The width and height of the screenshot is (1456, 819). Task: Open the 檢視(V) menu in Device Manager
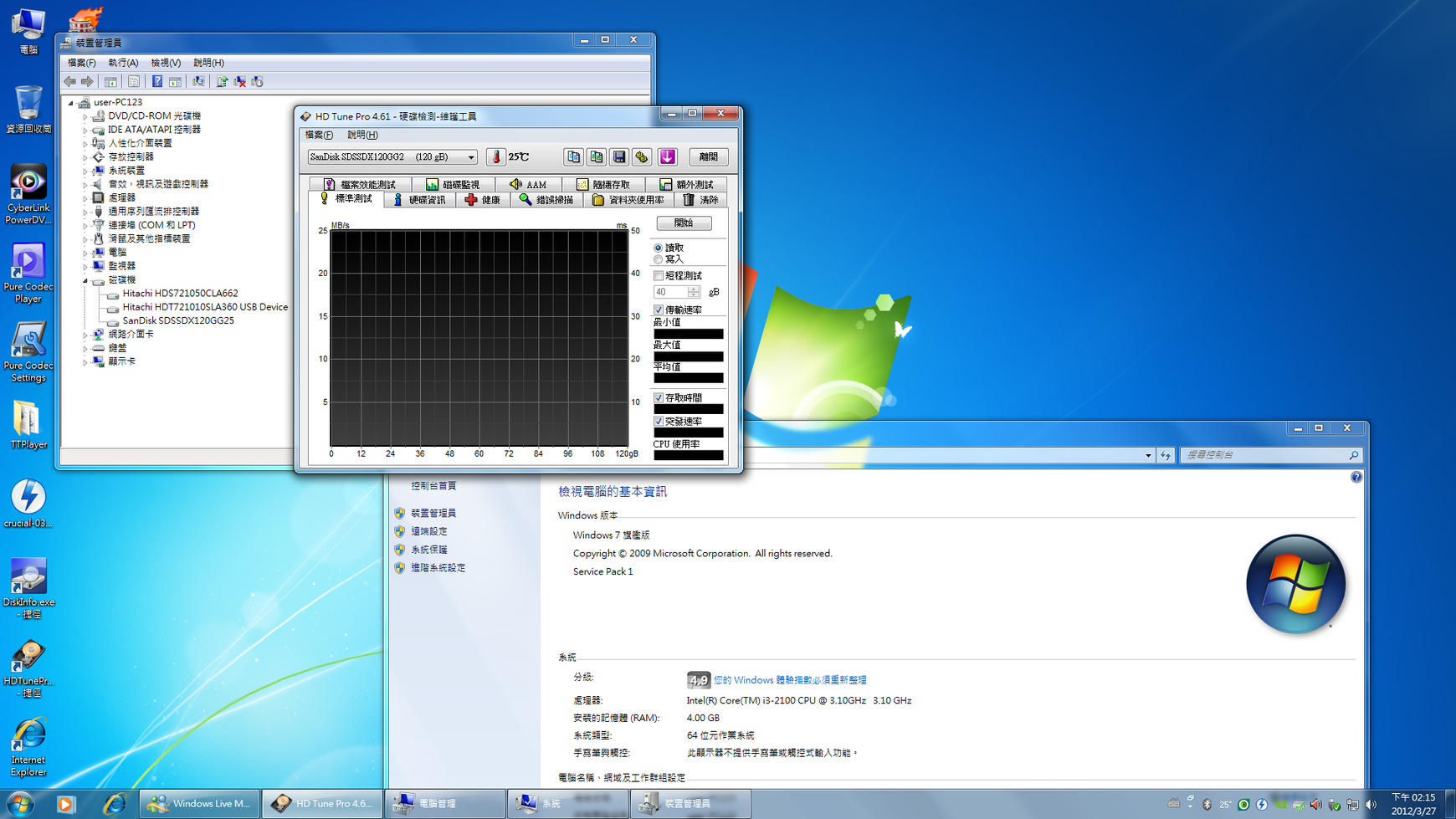tap(166, 63)
